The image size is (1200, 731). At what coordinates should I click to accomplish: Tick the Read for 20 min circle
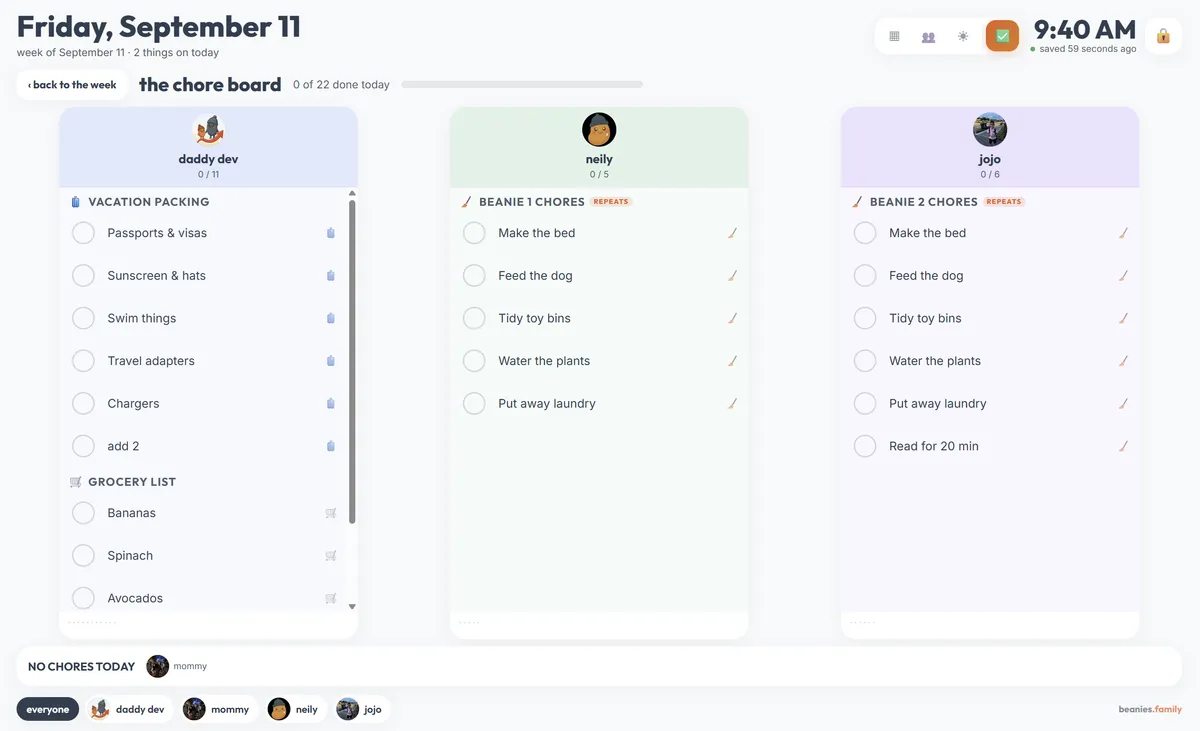click(x=865, y=446)
